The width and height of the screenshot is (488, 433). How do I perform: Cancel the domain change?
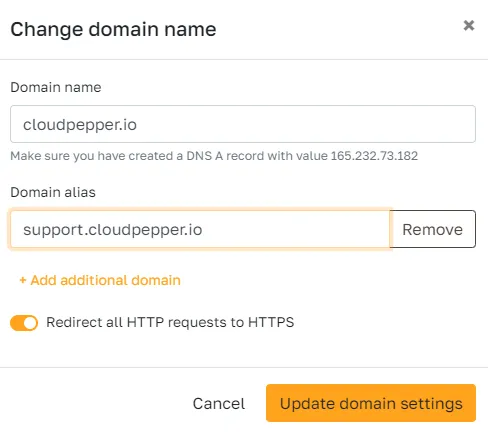[x=219, y=404]
